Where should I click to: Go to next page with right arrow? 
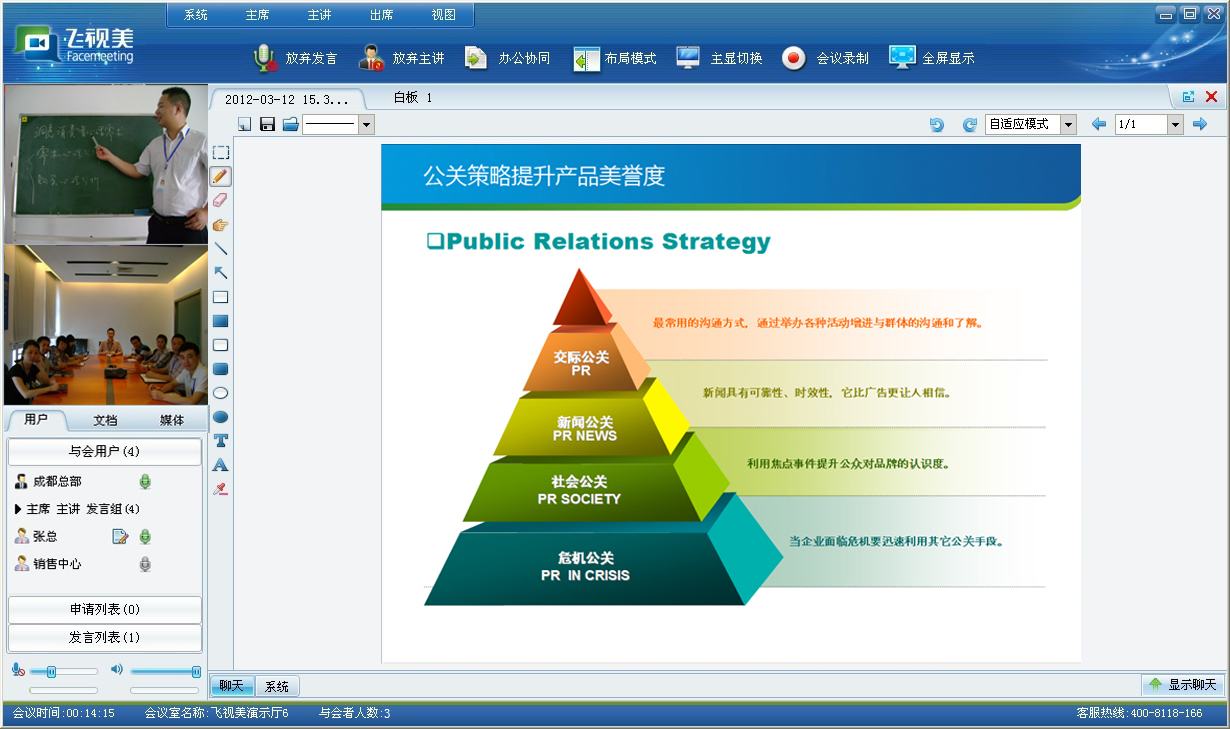(x=1200, y=124)
